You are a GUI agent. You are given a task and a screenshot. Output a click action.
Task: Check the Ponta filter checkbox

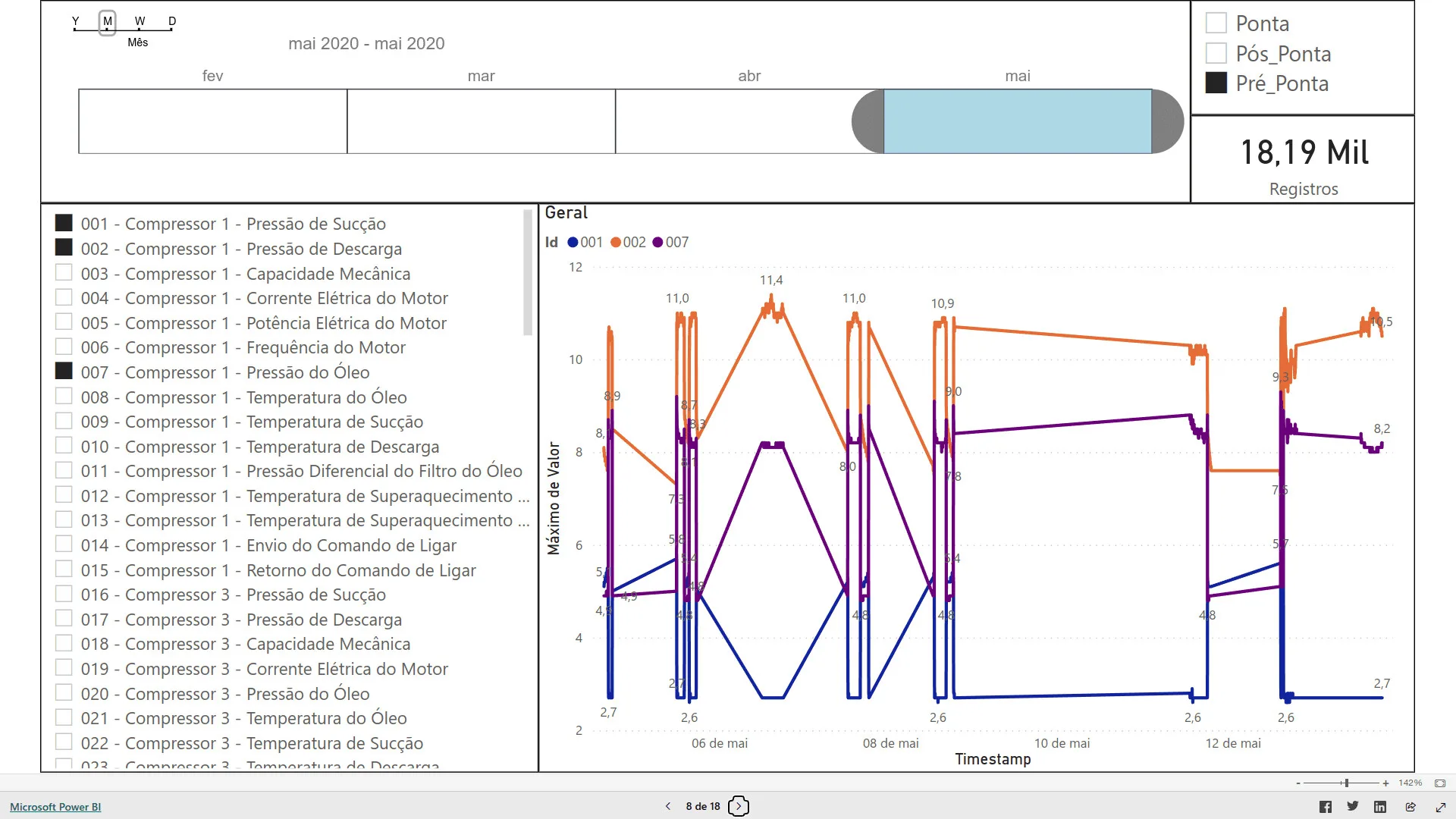pyautogui.click(x=1216, y=23)
